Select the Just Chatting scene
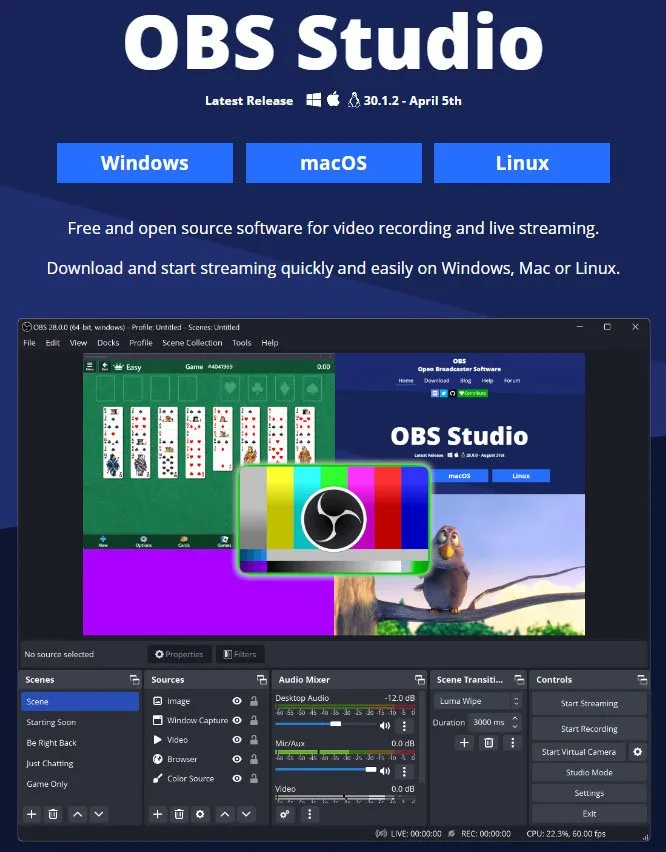This screenshot has height=852, width=666. tap(80, 763)
